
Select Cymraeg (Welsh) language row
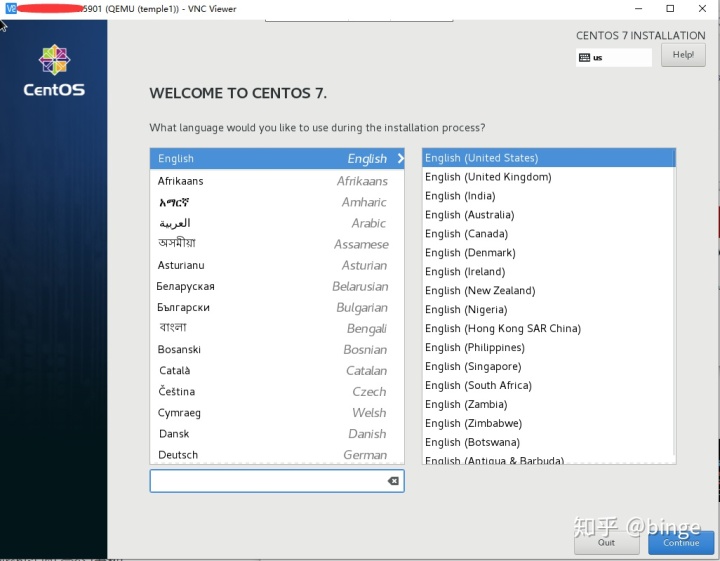pos(277,413)
